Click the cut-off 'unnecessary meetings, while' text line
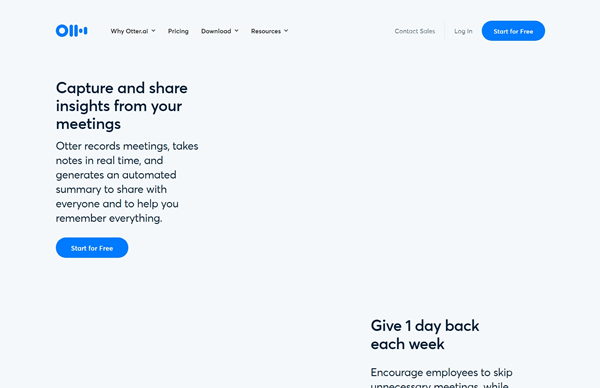The width and height of the screenshot is (600, 388). pyautogui.click(x=440, y=385)
